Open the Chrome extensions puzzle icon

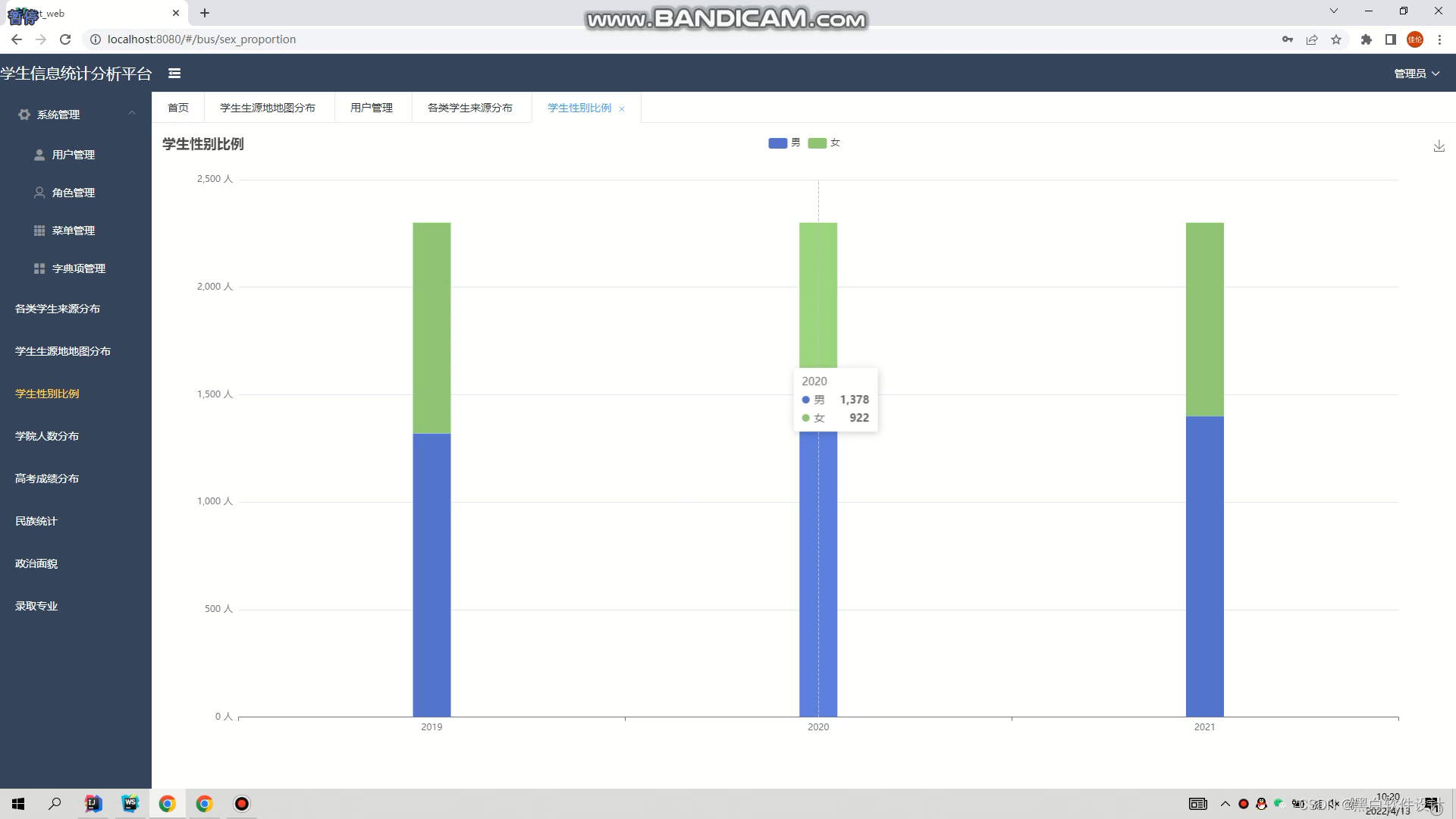pos(1367,39)
